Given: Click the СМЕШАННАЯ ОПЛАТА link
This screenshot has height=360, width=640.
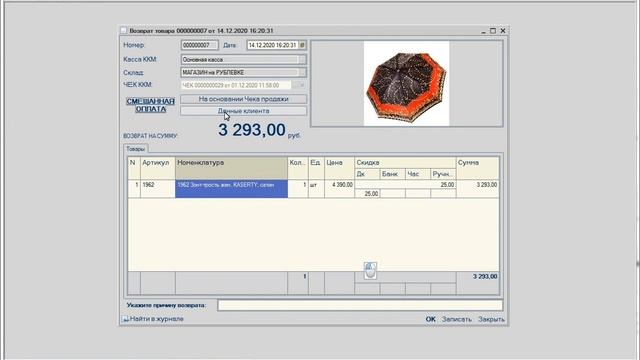Looking at the screenshot, I should [x=151, y=105].
